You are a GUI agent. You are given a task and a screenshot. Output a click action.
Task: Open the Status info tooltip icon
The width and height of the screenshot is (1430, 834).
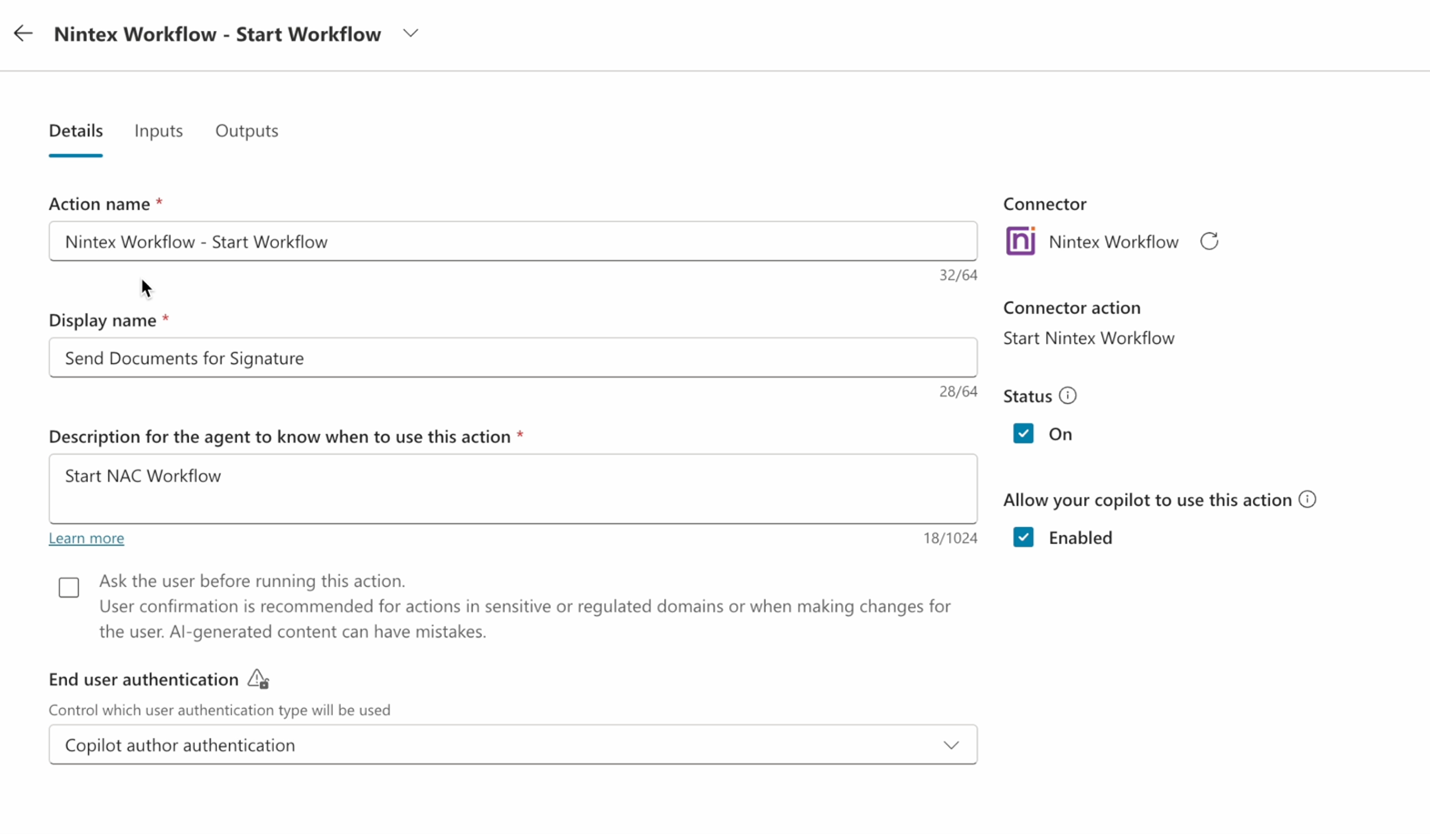coord(1067,396)
